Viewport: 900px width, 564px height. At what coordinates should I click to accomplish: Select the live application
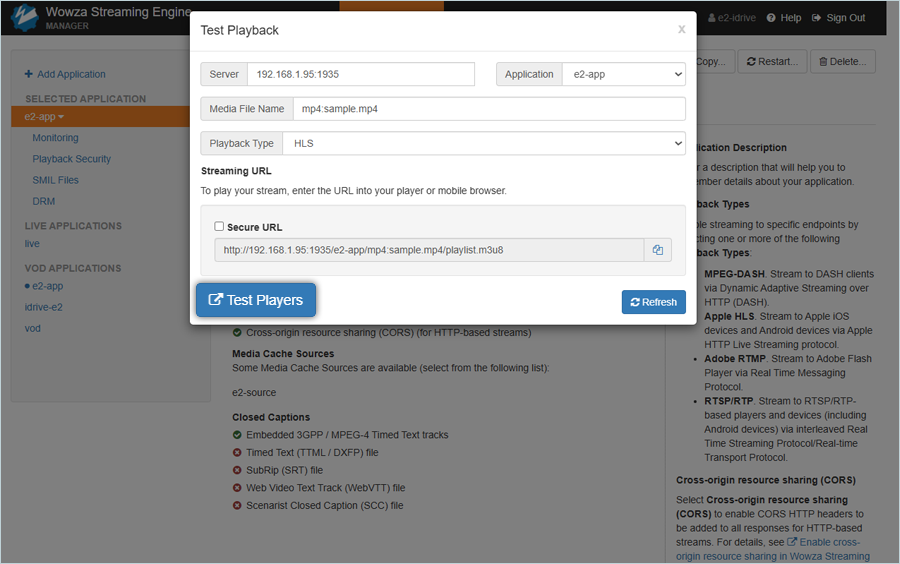[32, 244]
